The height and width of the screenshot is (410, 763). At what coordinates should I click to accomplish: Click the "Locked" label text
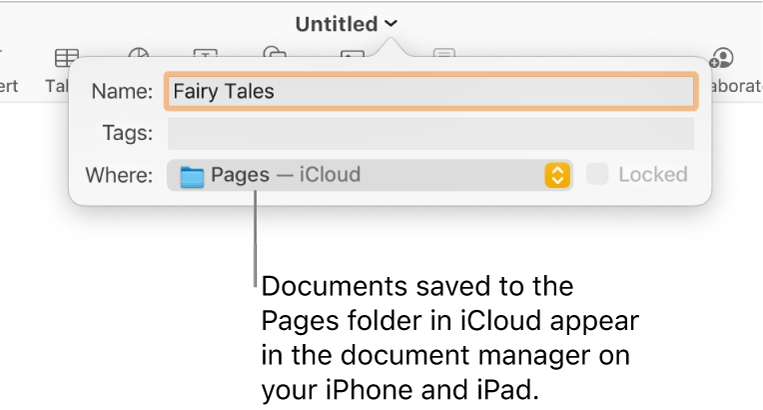[652, 175]
